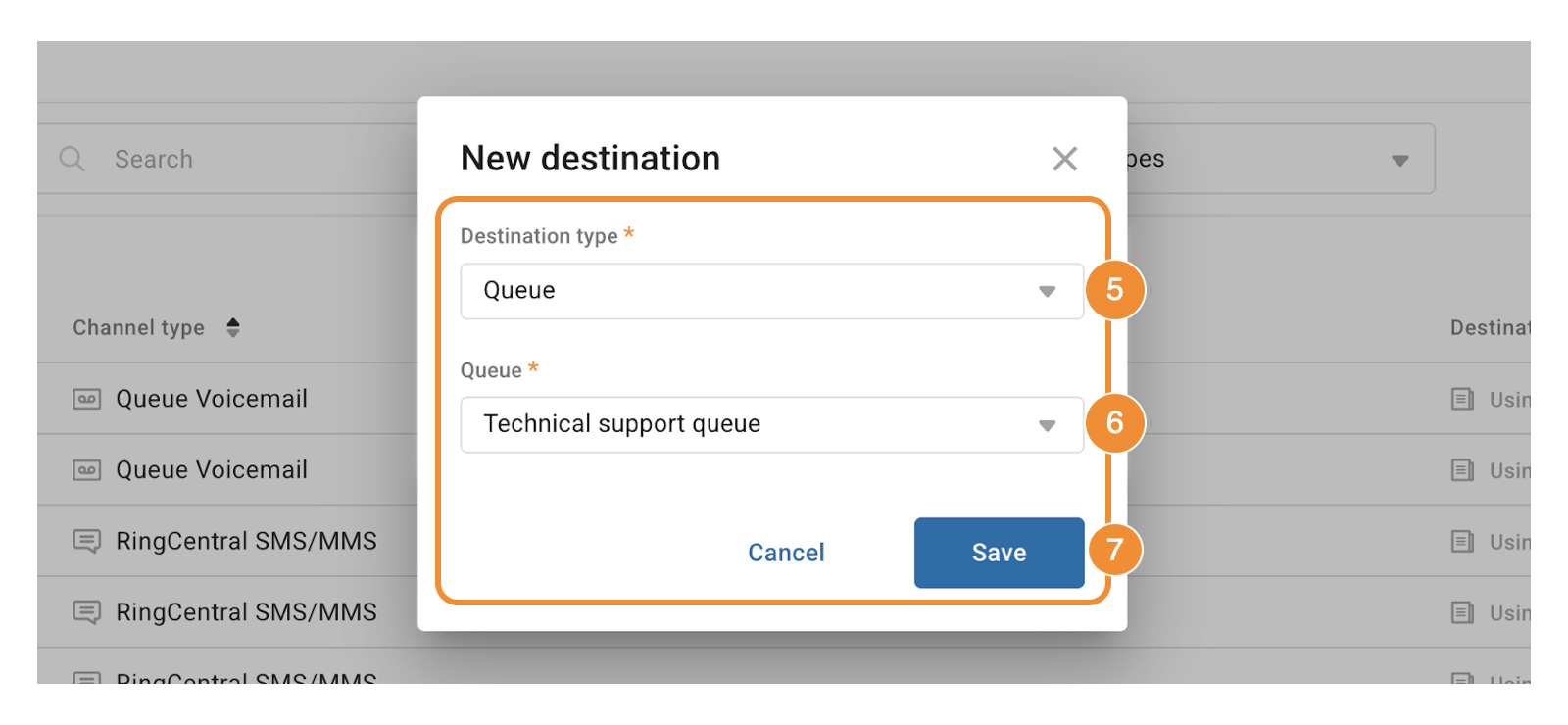Click the Channel type column header

click(139, 327)
